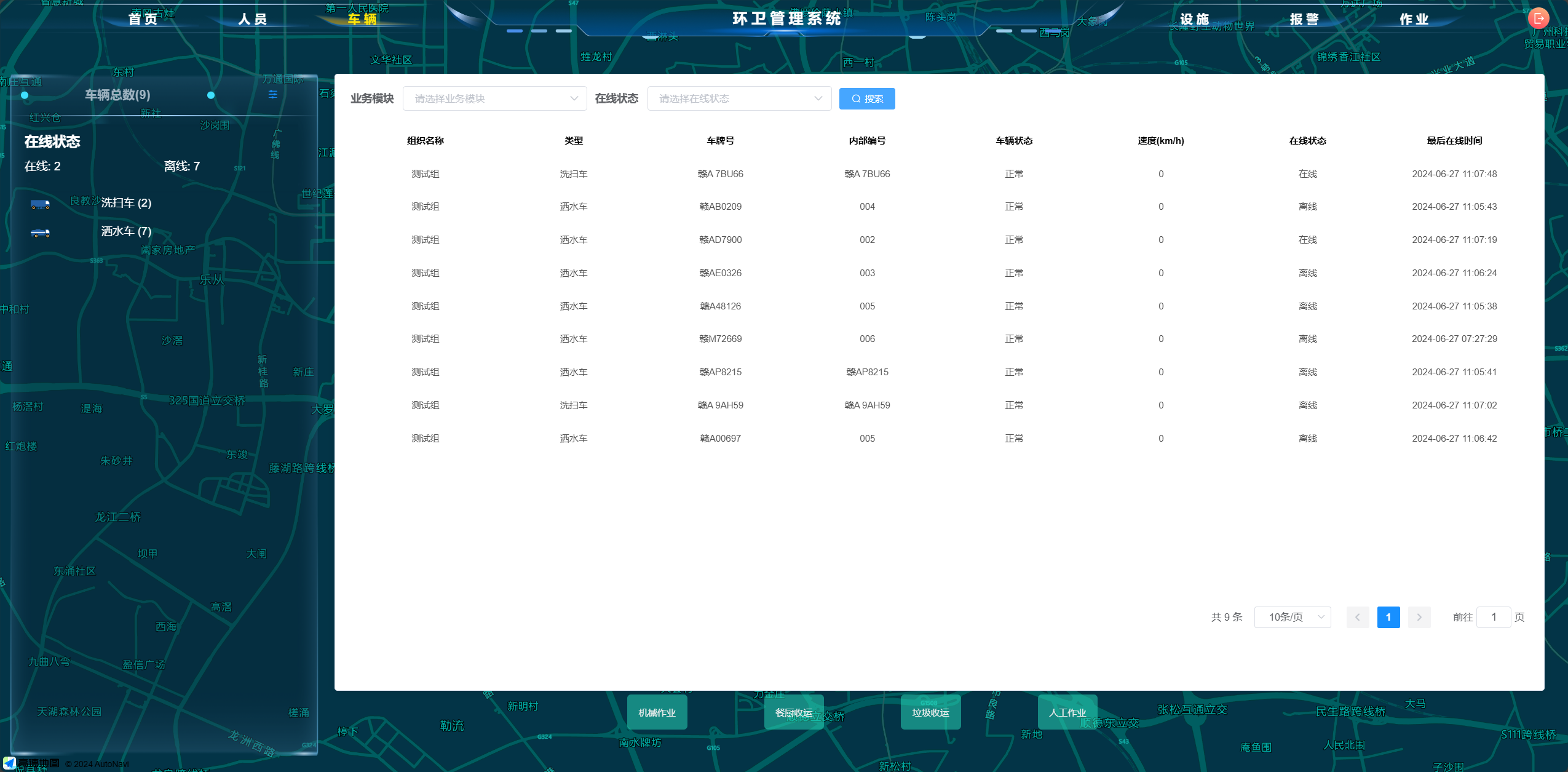Select page number 1 in pagination
This screenshot has height=772, width=1568.
coord(1388,617)
